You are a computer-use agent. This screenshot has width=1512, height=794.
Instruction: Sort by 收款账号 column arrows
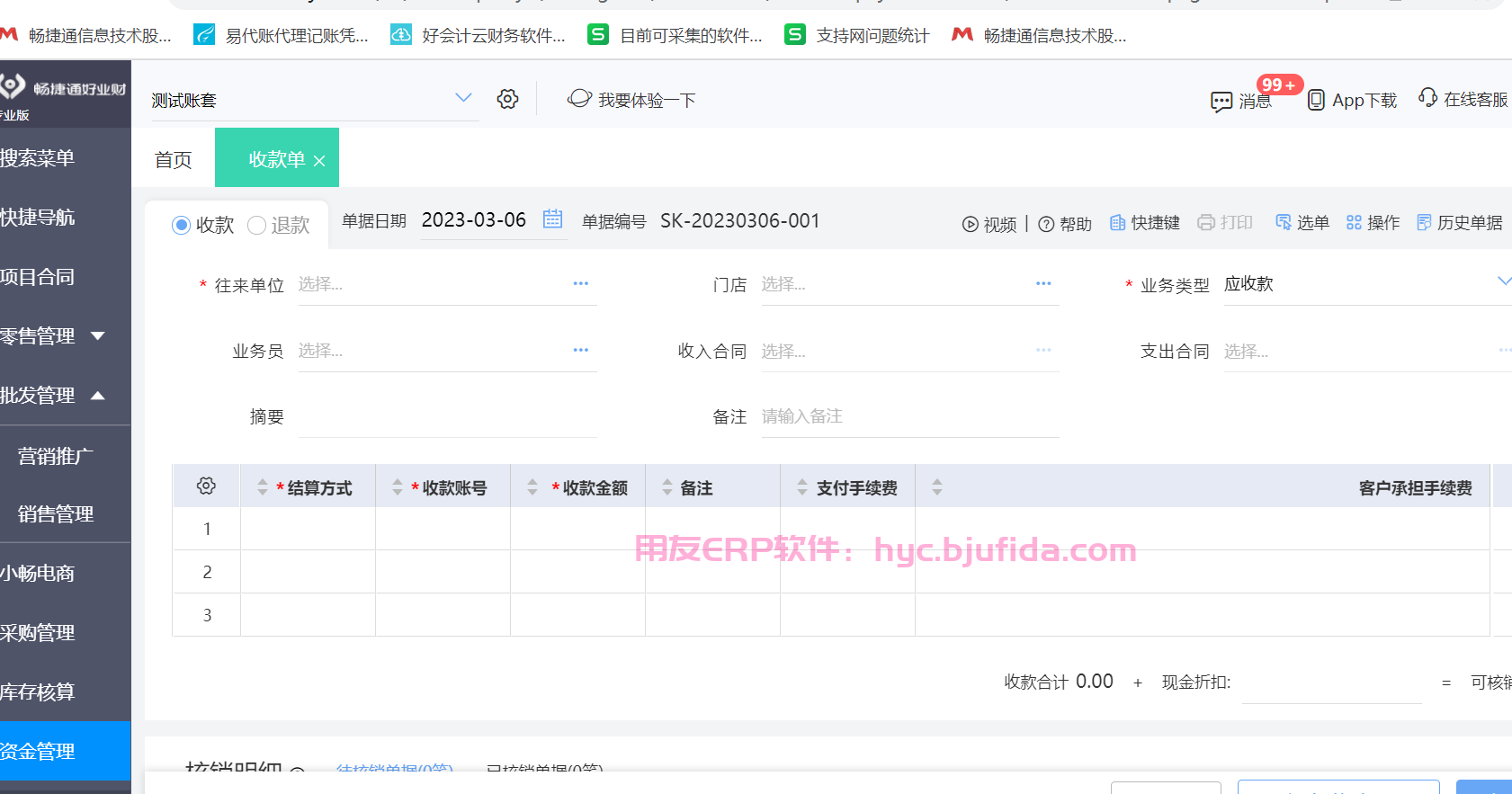[398, 487]
